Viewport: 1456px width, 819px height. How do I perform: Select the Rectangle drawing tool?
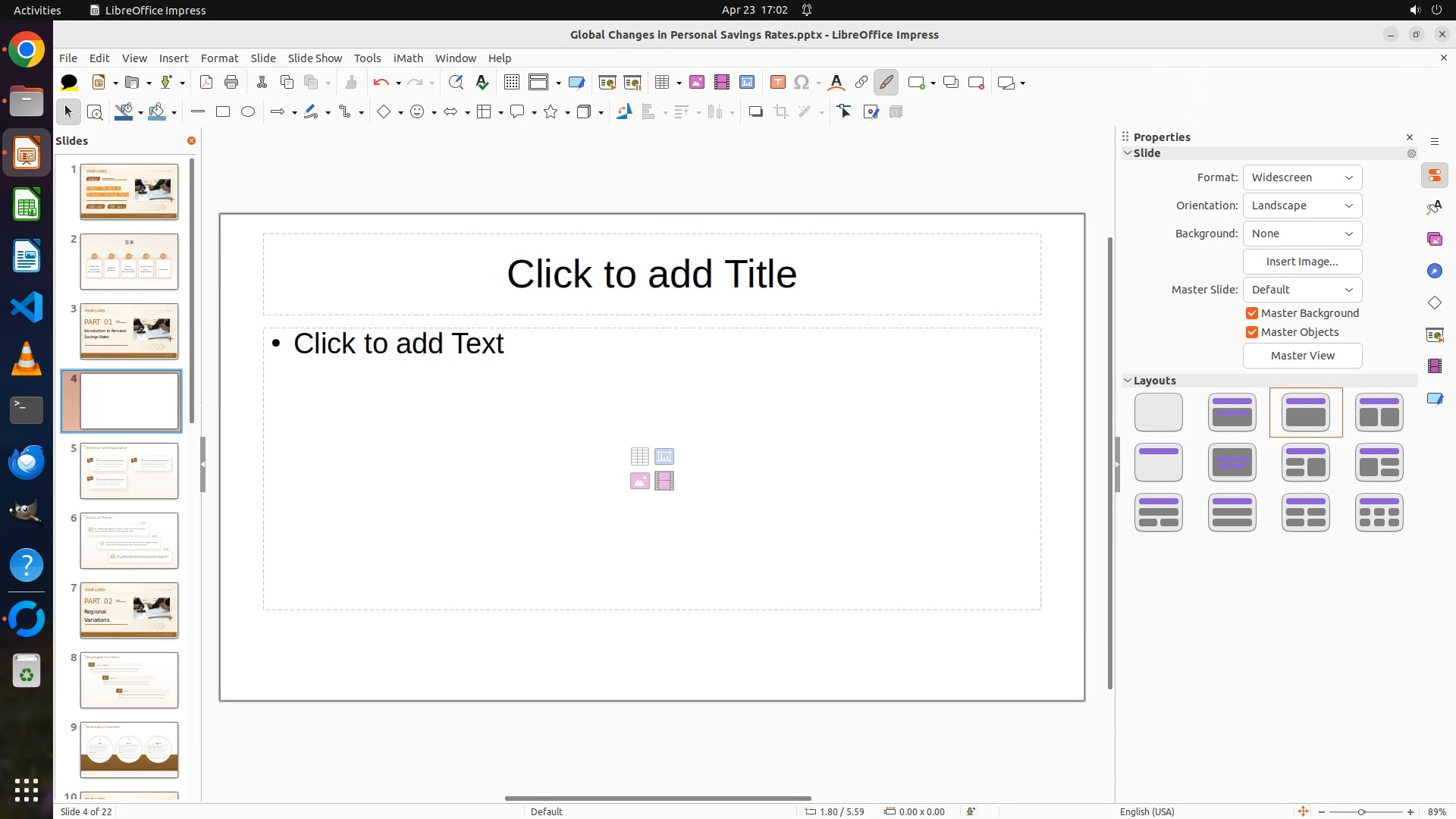(223, 112)
